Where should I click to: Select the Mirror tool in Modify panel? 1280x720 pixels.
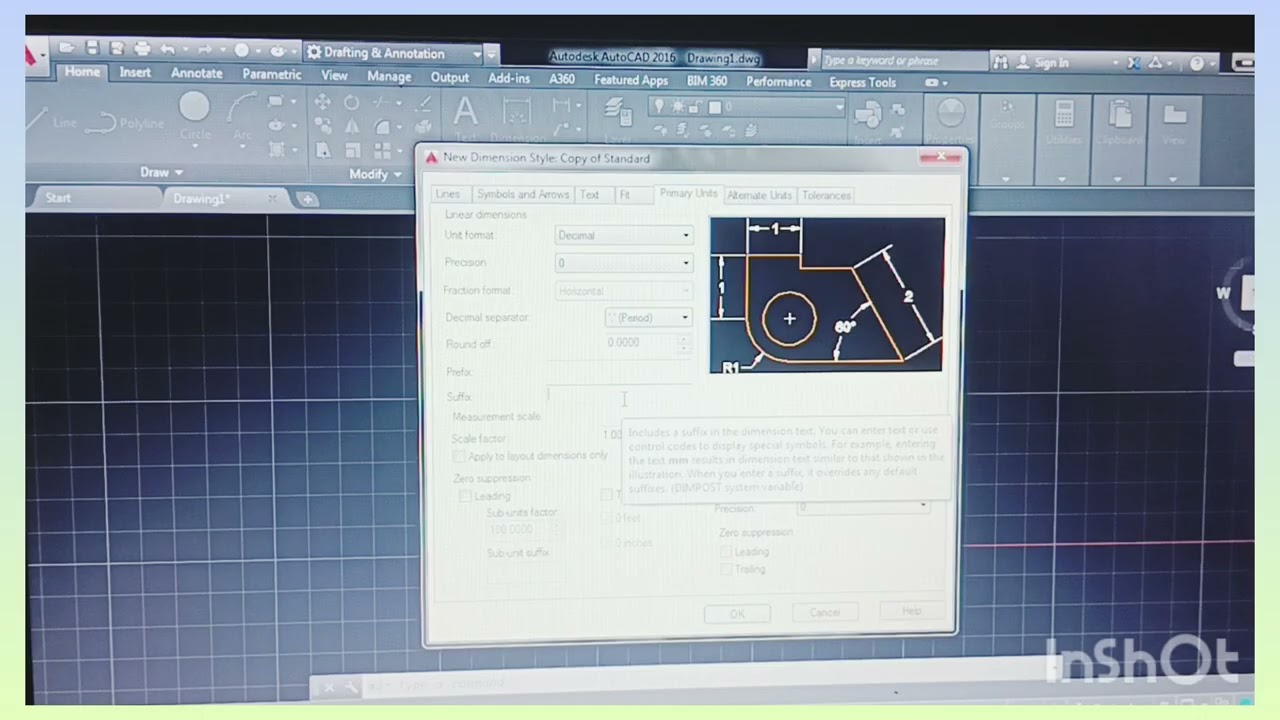coord(352,127)
